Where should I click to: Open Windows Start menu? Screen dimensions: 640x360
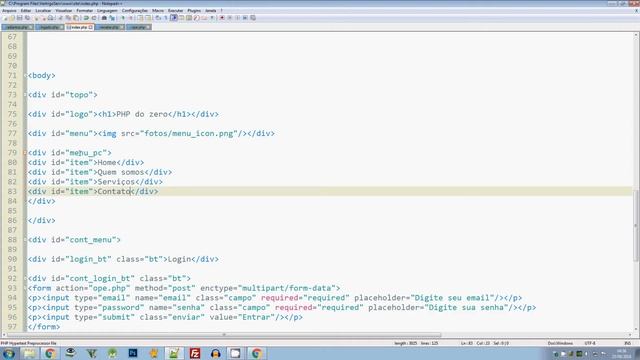pyautogui.click(x=9, y=353)
